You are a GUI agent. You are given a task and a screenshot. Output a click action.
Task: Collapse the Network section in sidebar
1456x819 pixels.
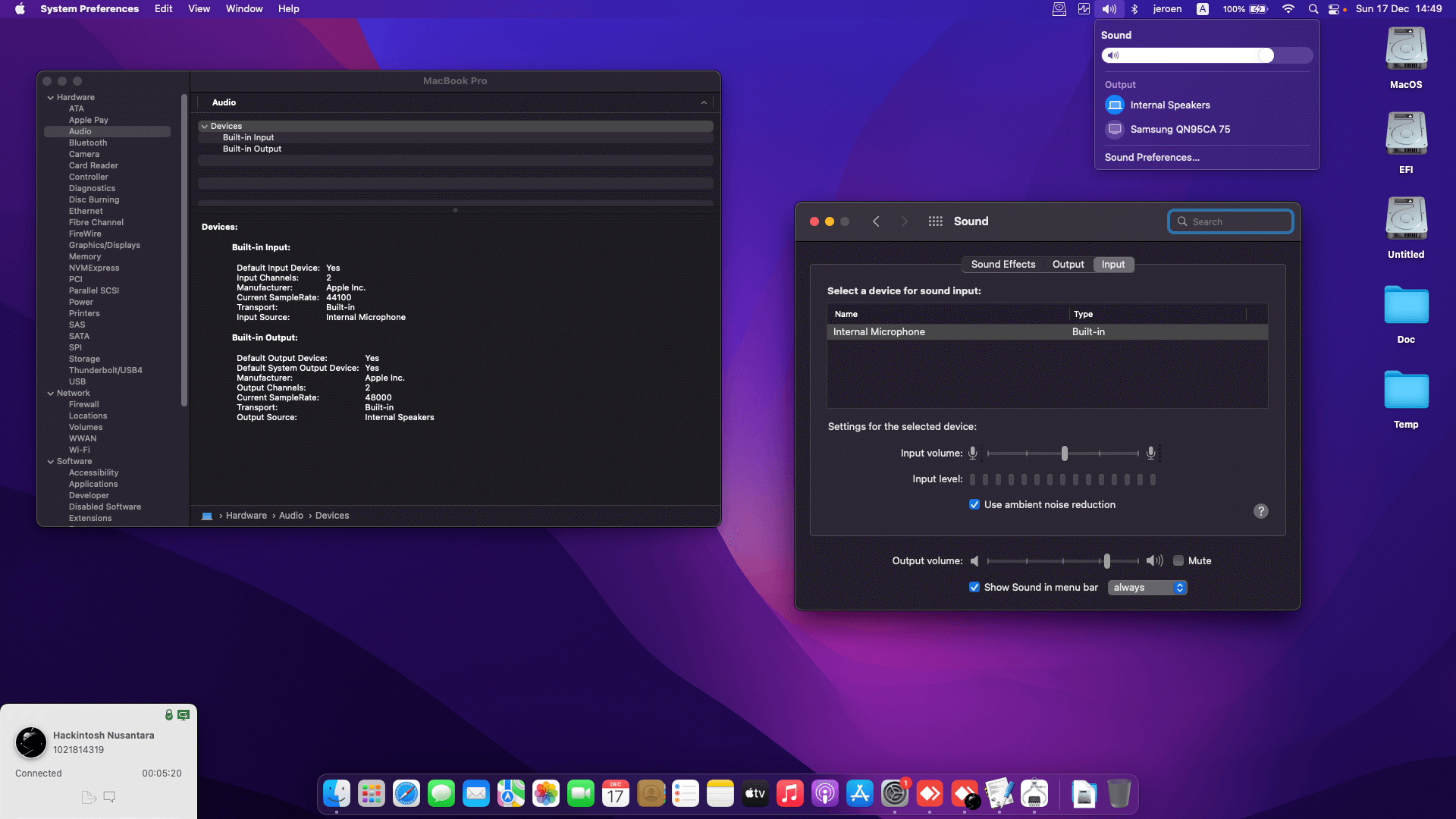pos(51,393)
